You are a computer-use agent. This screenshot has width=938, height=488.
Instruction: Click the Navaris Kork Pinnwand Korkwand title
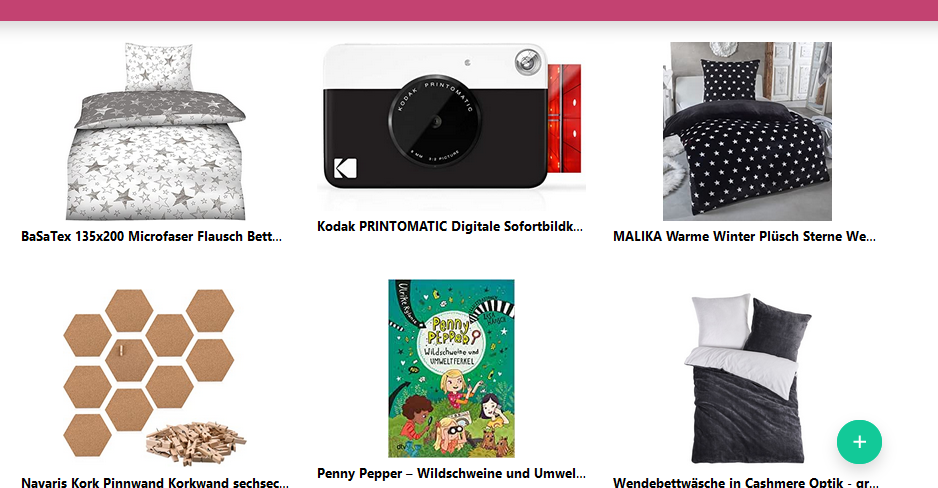155,482
